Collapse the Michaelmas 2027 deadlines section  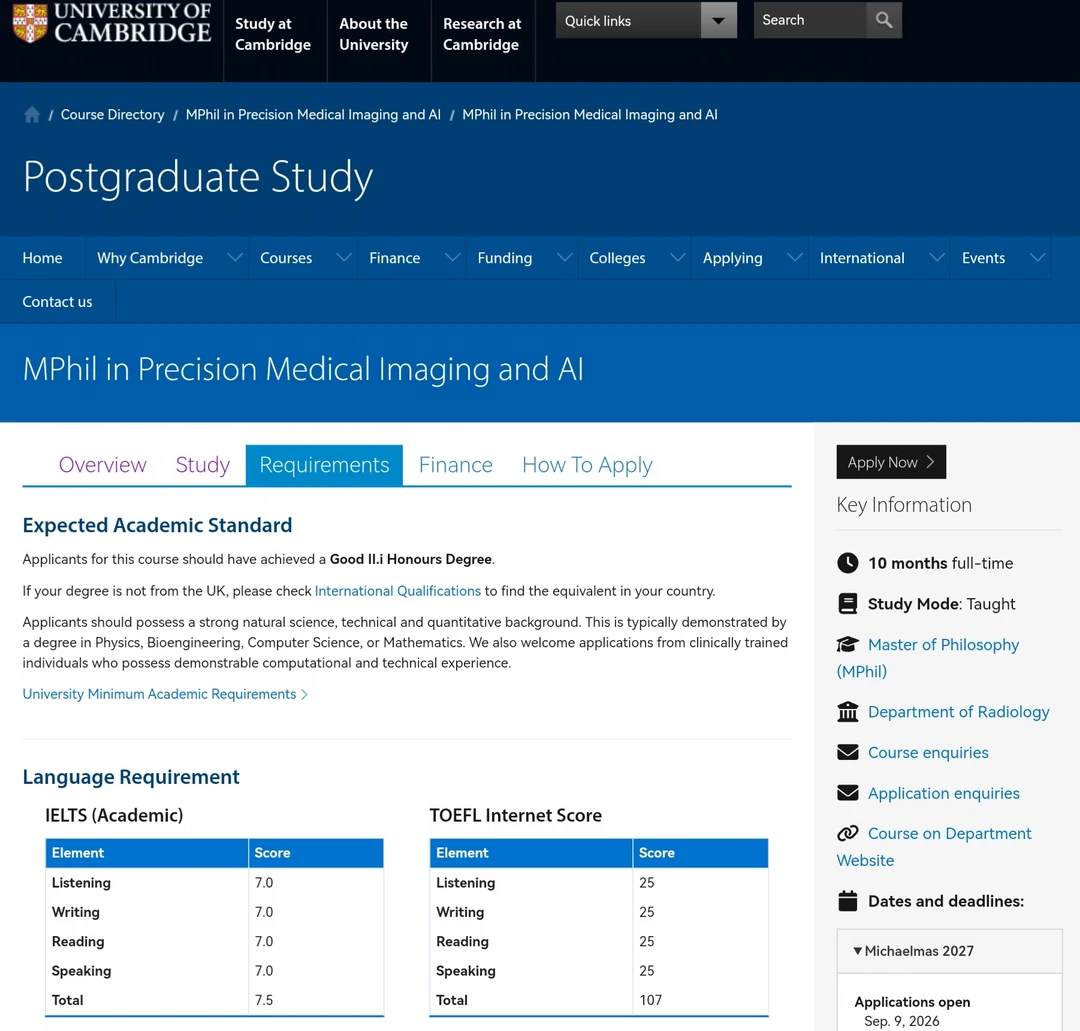click(949, 951)
